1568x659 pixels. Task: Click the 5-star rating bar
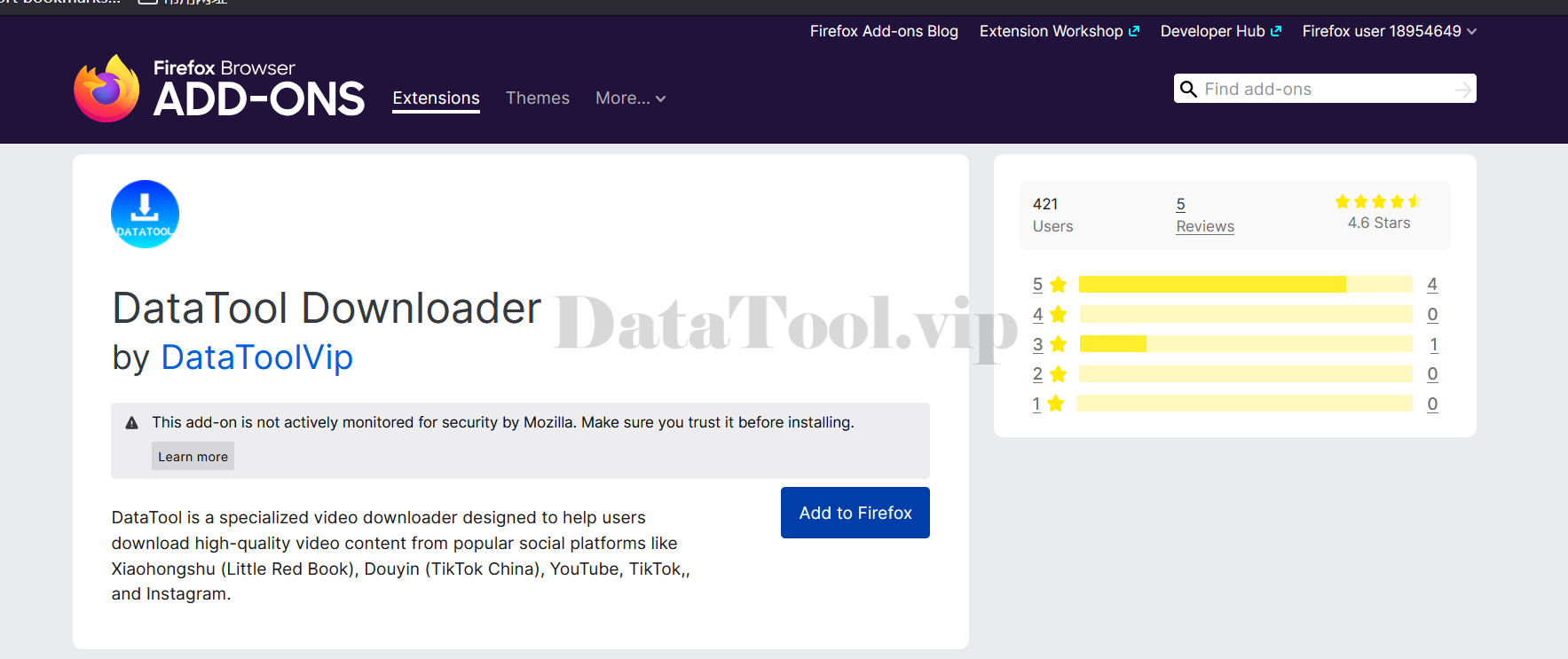[x=1244, y=285]
